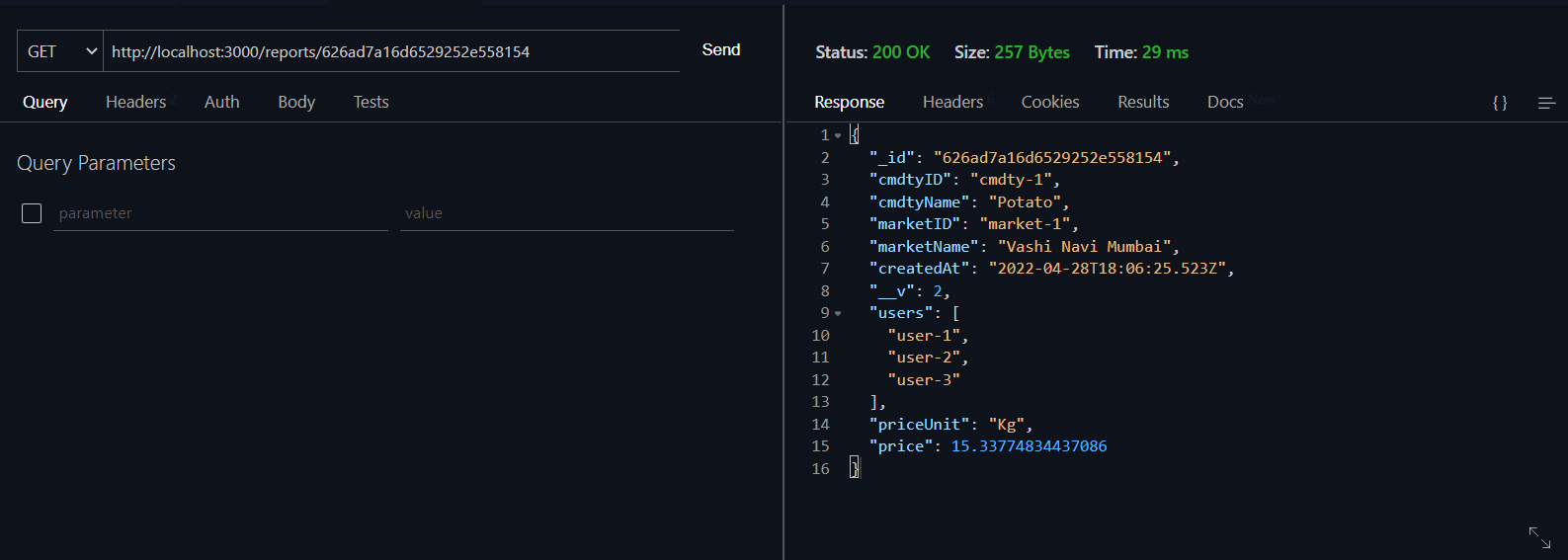Screen dimensions: 1568x560
Task: Open the response Headers tab
Action: pyautogui.click(x=953, y=102)
